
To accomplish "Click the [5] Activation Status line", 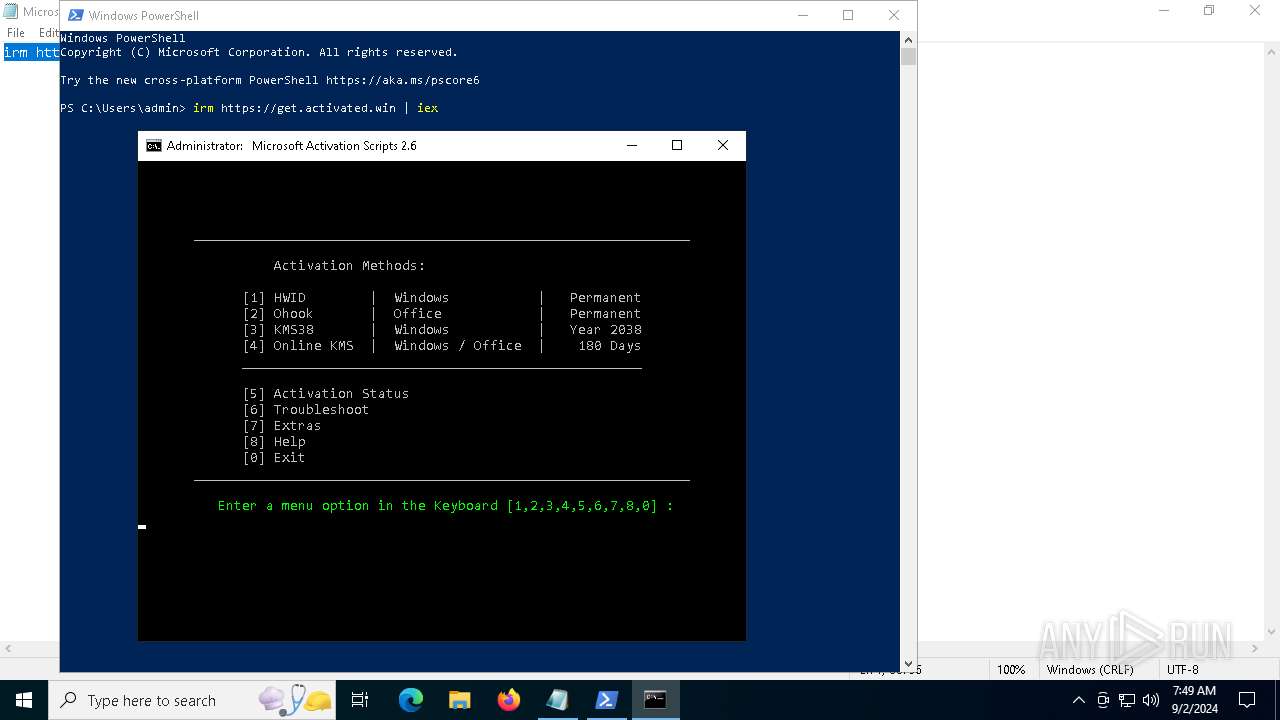I will point(326,393).
